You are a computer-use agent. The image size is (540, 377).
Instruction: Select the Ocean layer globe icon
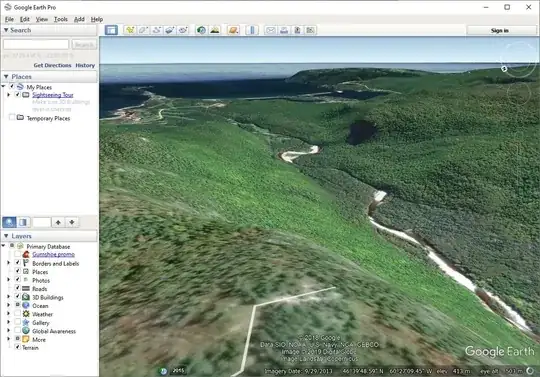26,305
